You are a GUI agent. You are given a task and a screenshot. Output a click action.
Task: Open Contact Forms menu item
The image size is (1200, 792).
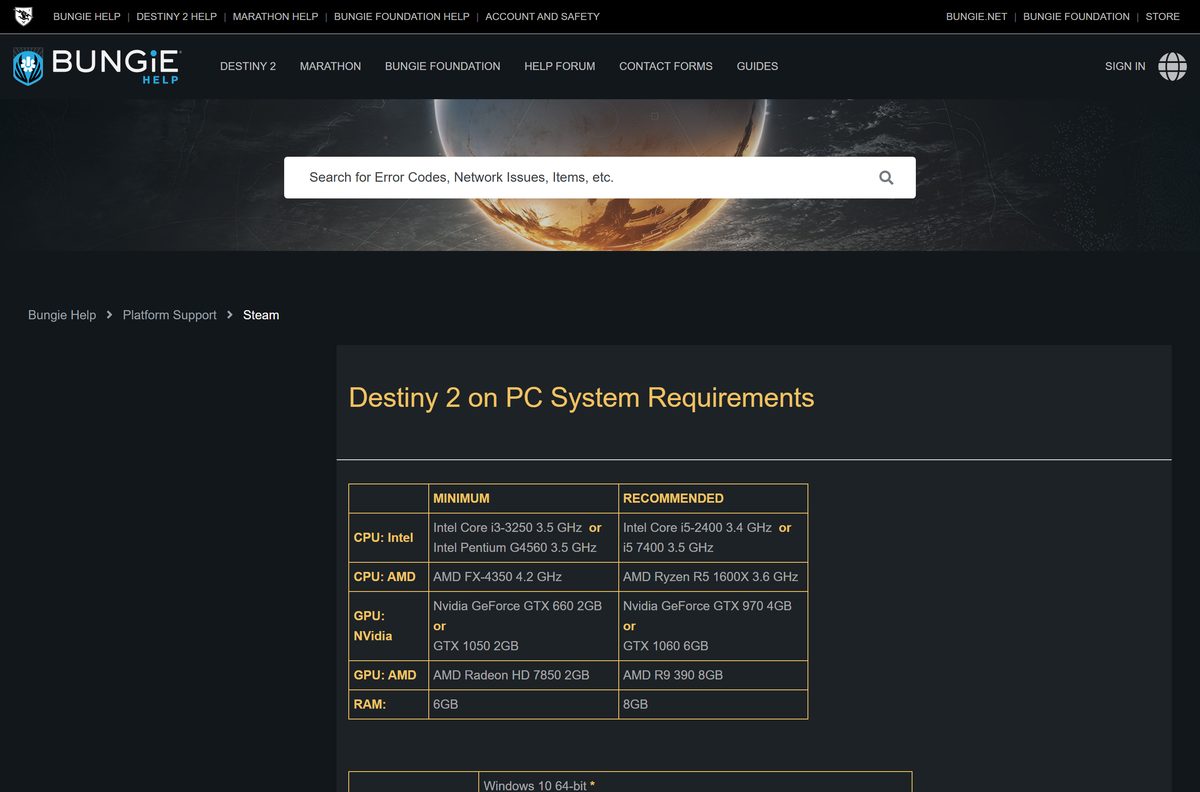[666, 66]
